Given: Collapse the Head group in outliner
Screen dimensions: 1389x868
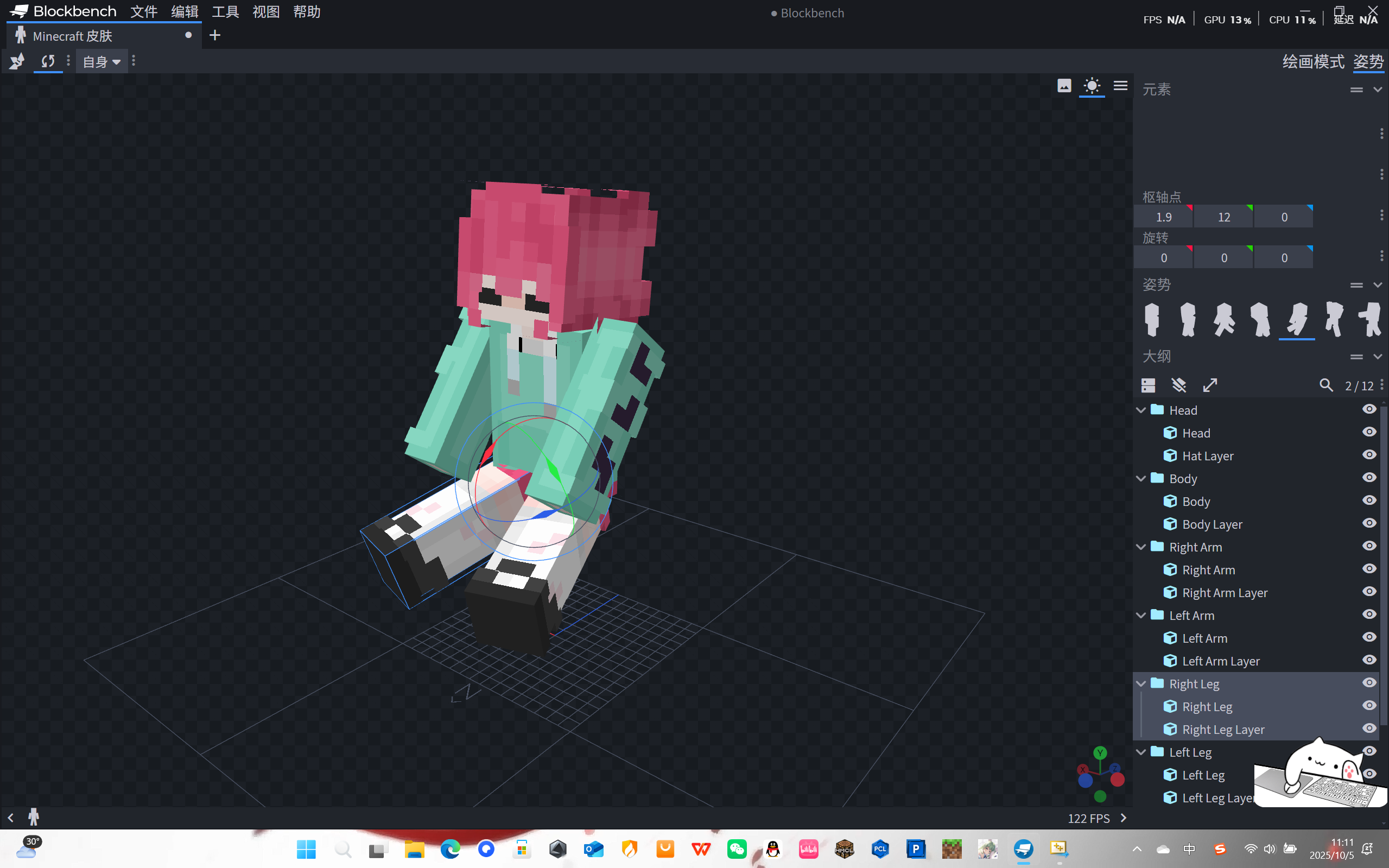Looking at the screenshot, I should (1141, 410).
